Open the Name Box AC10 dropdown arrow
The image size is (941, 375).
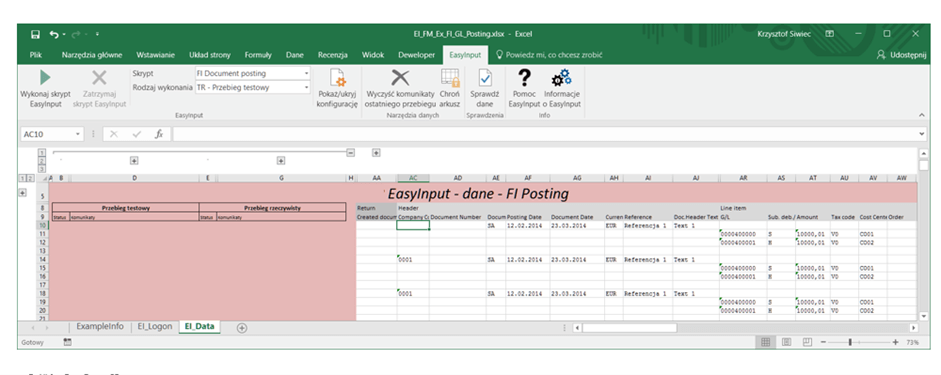coord(78,134)
